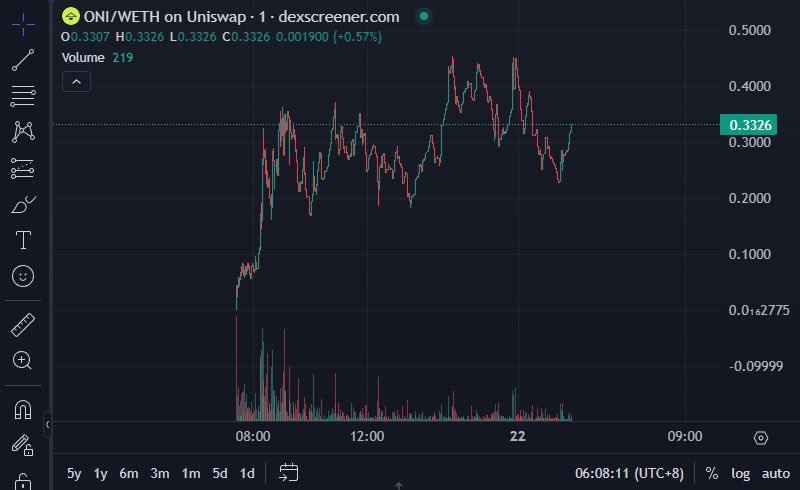Screen dimensions: 800x490
Task: Activate the zoom in tool
Action: point(22,360)
